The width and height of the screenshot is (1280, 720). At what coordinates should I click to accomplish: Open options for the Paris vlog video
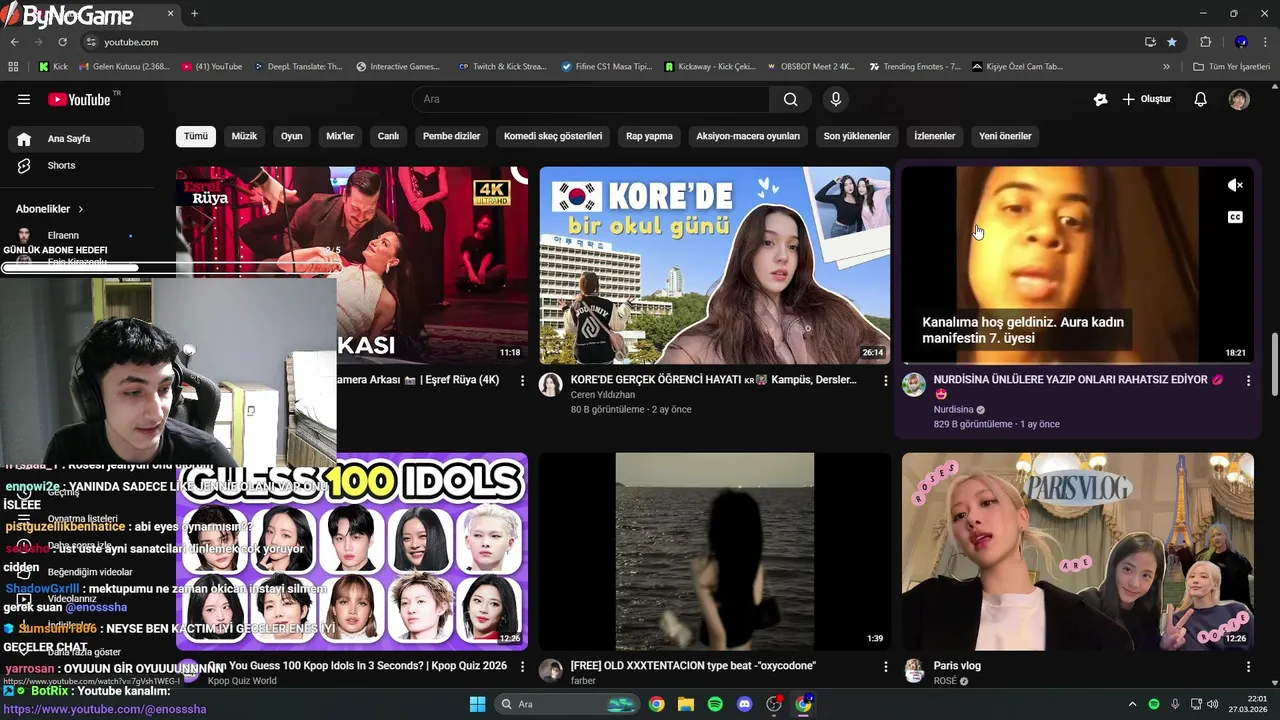tap(1248, 667)
